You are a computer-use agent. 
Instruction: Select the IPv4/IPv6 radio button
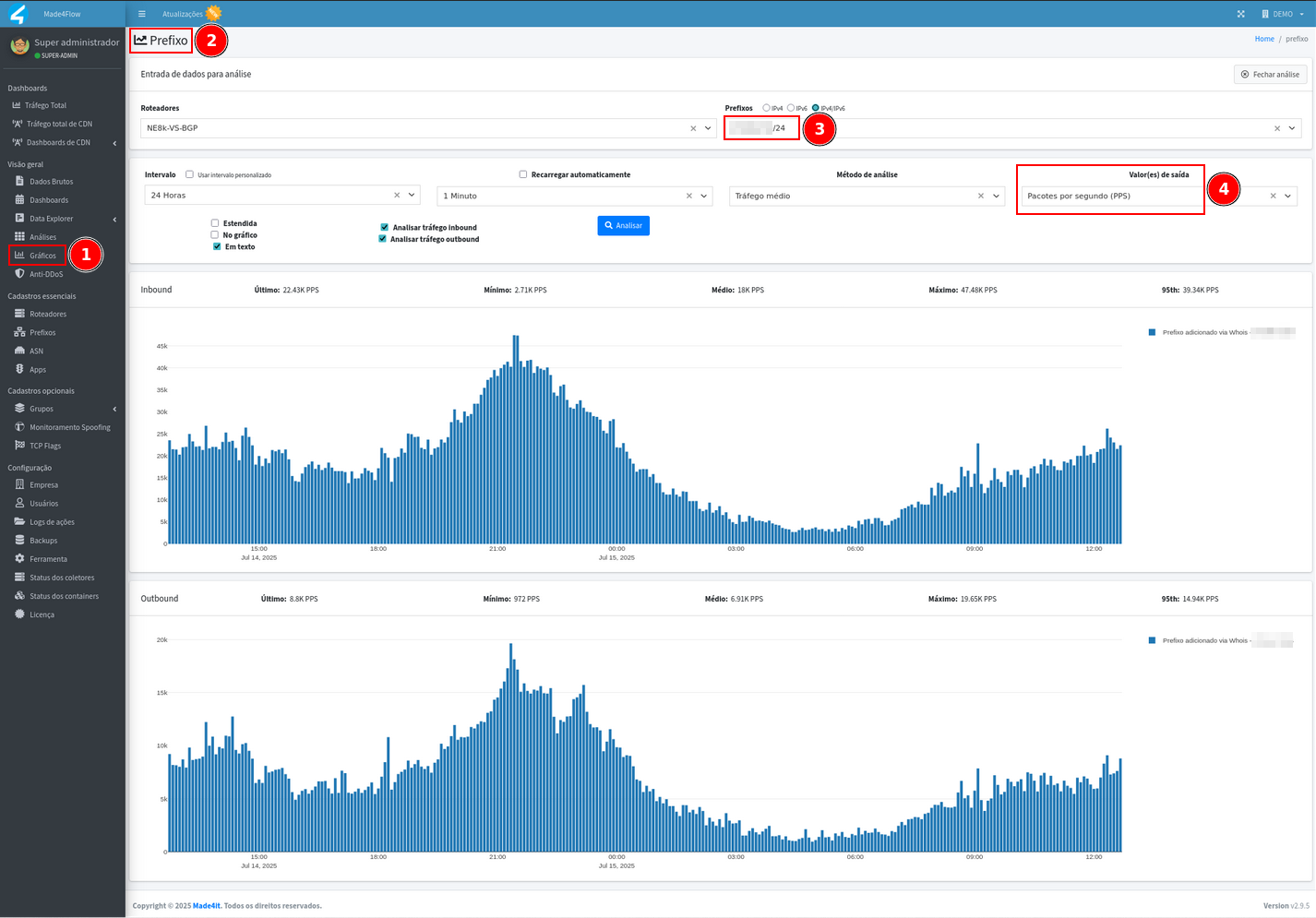(816, 108)
